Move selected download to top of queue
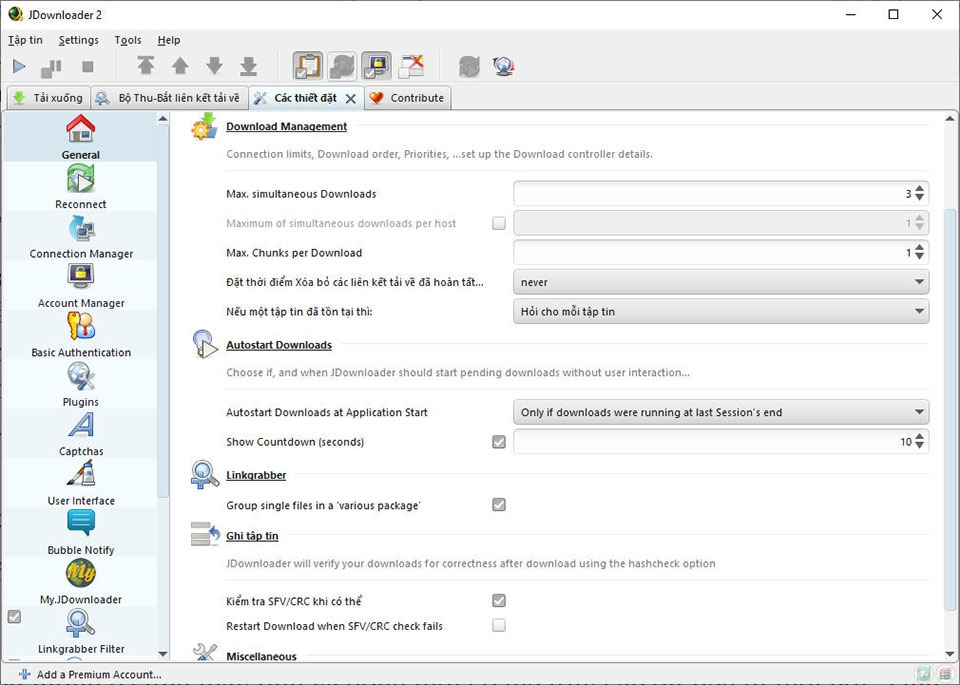This screenshot has width=960, height=685. 146,66
